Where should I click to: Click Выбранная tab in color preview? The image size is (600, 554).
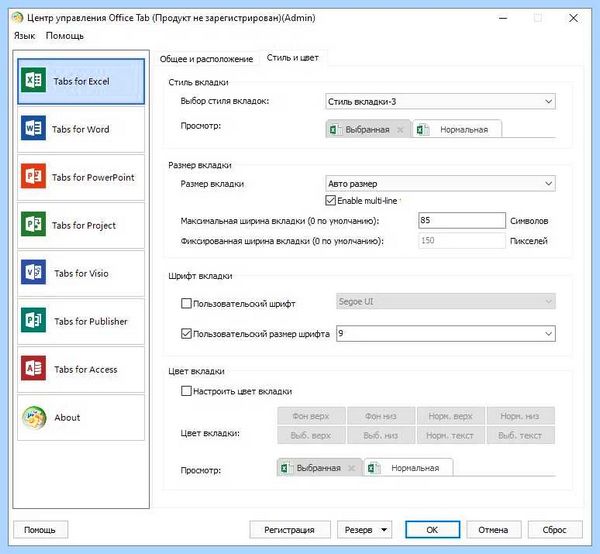pos(319,468)
